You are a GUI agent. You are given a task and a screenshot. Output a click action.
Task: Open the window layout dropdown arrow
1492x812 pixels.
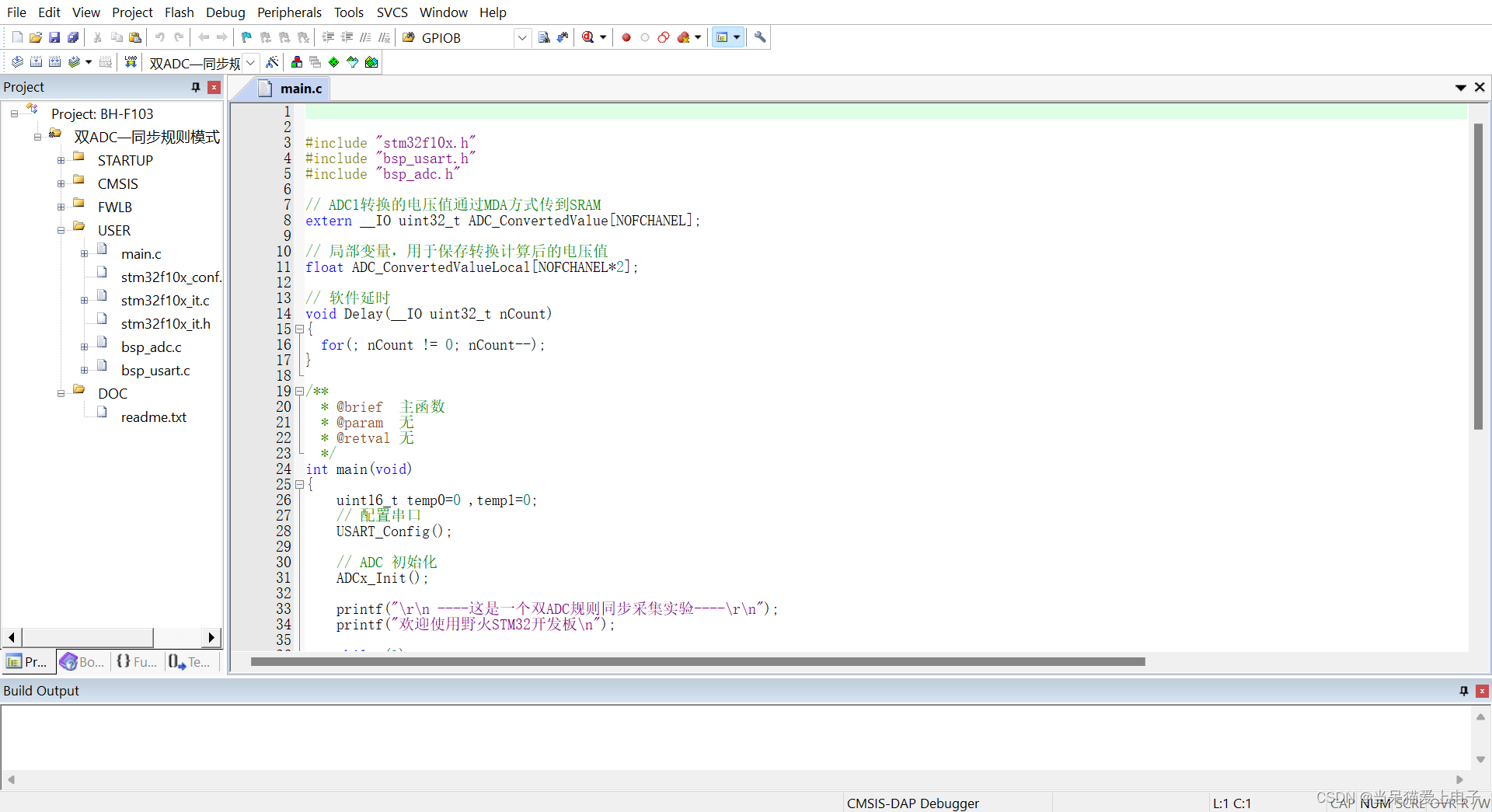pyautogui.click(x=737, y=37)
